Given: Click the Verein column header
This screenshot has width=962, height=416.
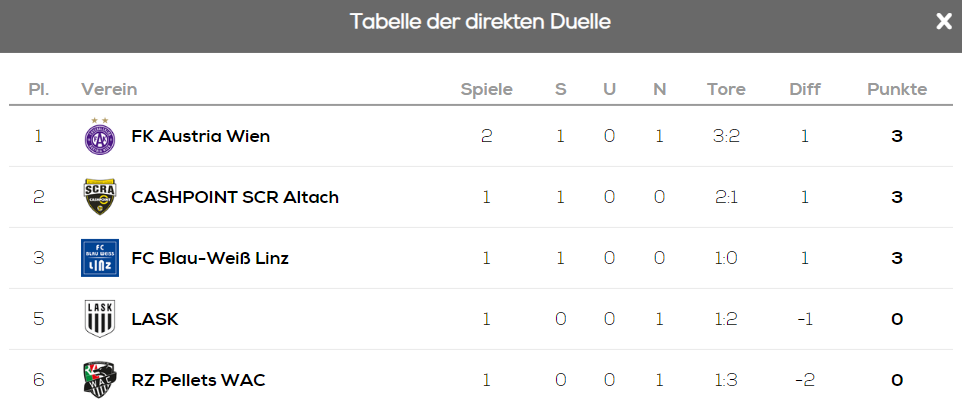Looking at the screenshot, I should point(109,89).
